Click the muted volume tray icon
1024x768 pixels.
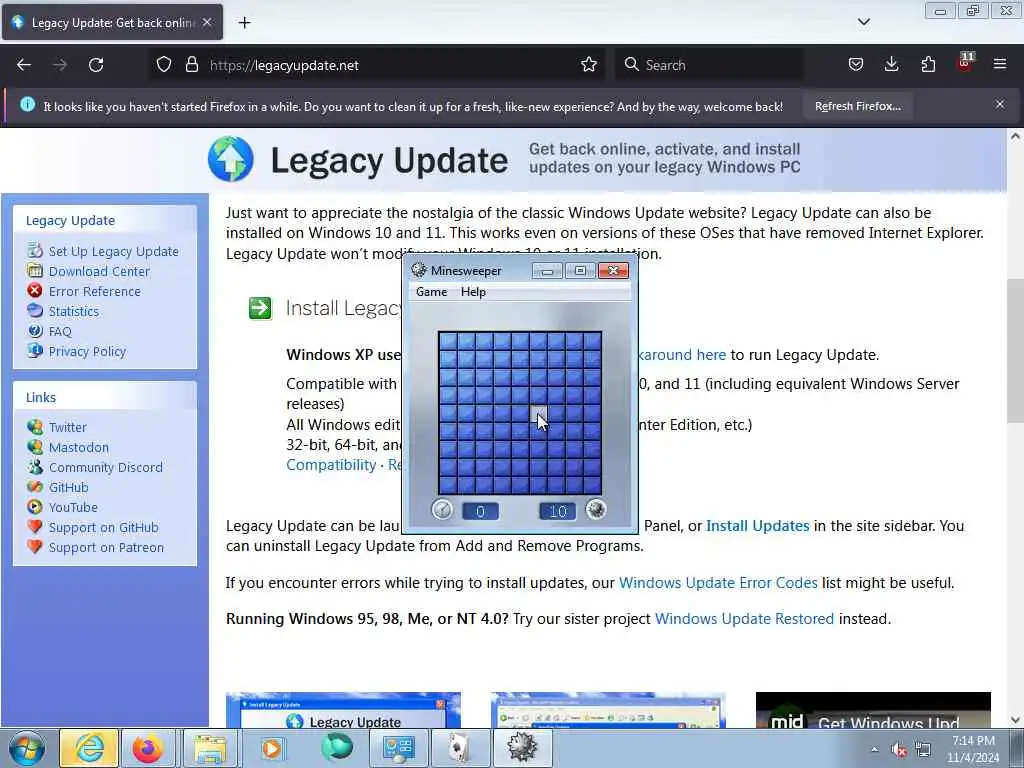click(899, 750)
